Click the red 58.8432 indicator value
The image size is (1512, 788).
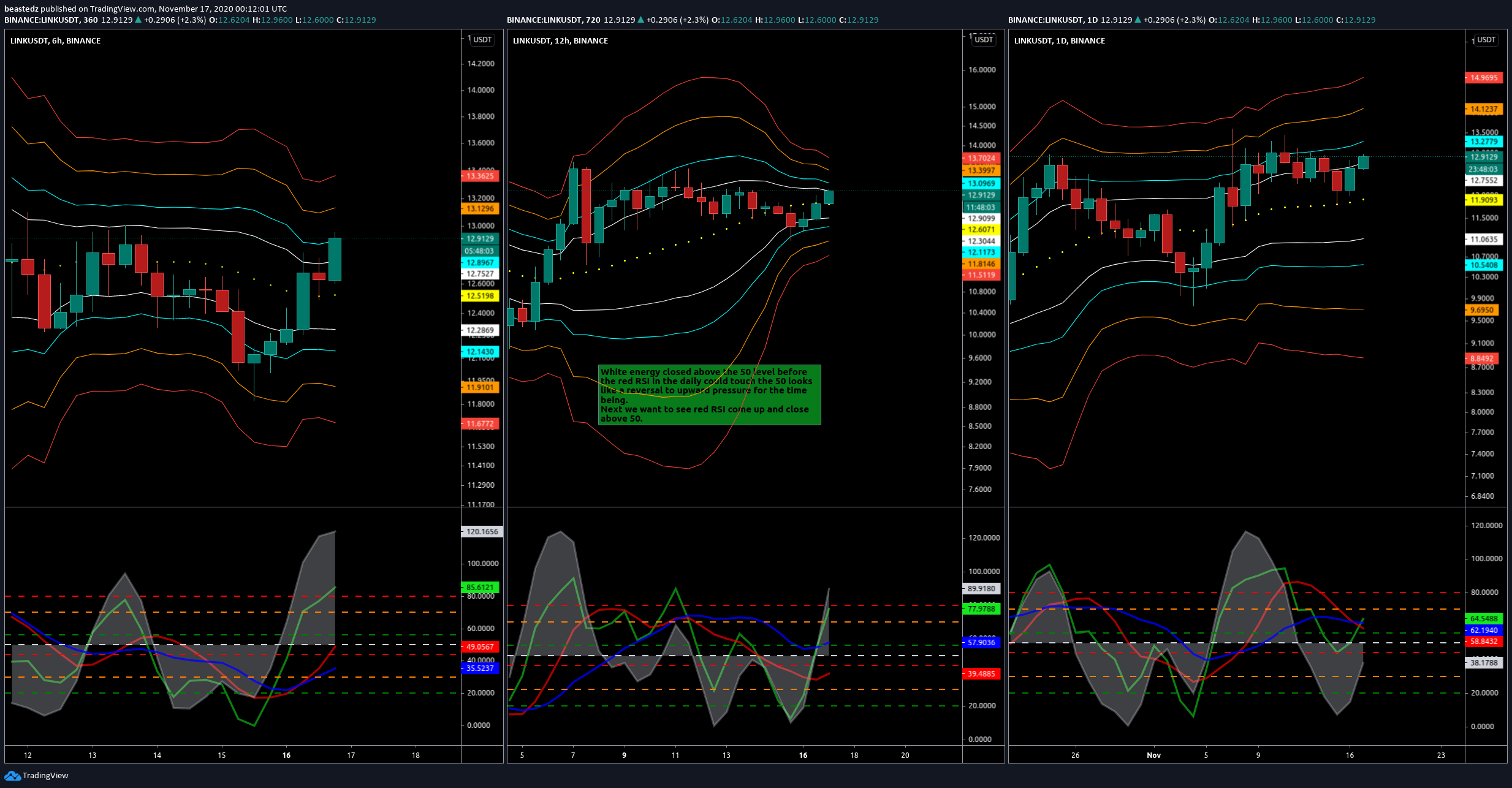click(1484, 642)
